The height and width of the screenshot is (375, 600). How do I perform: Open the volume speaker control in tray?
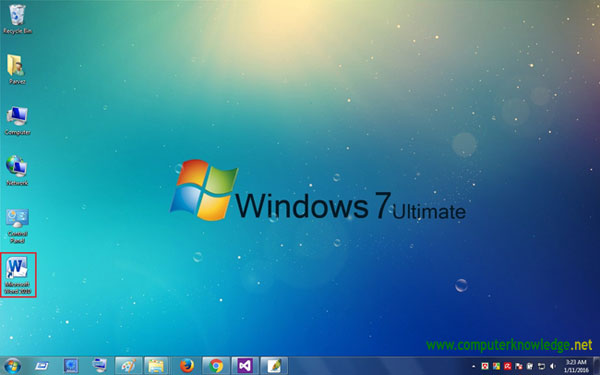553,366
